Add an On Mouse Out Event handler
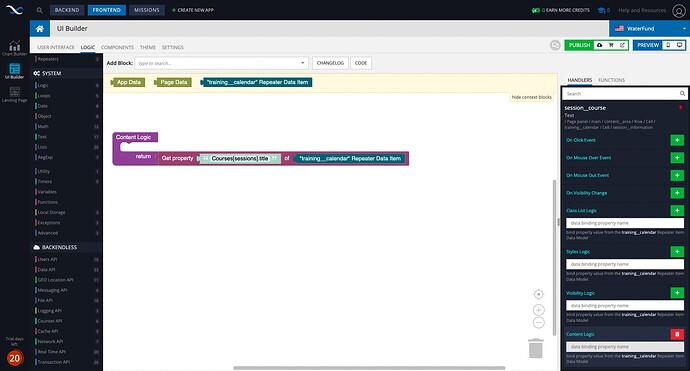The height and width of the screenshot is (371, 690). (677, 175)
